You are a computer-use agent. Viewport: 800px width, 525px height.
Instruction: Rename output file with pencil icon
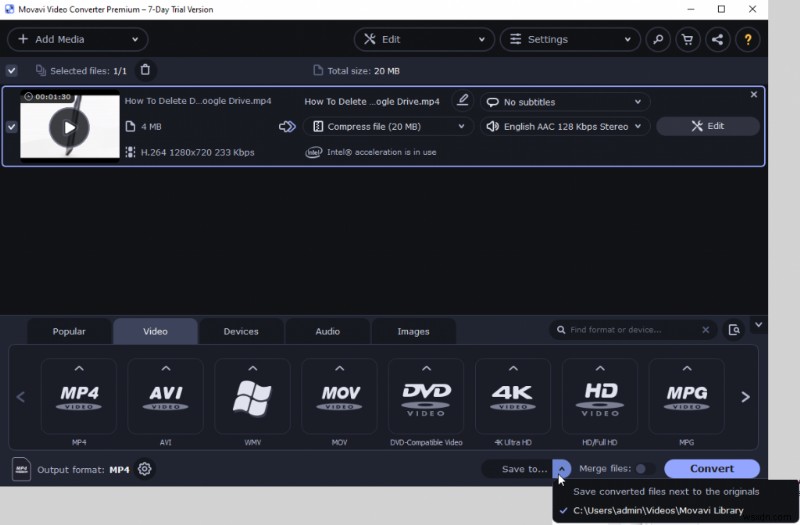pyautogui.click(x=462, y=100)
